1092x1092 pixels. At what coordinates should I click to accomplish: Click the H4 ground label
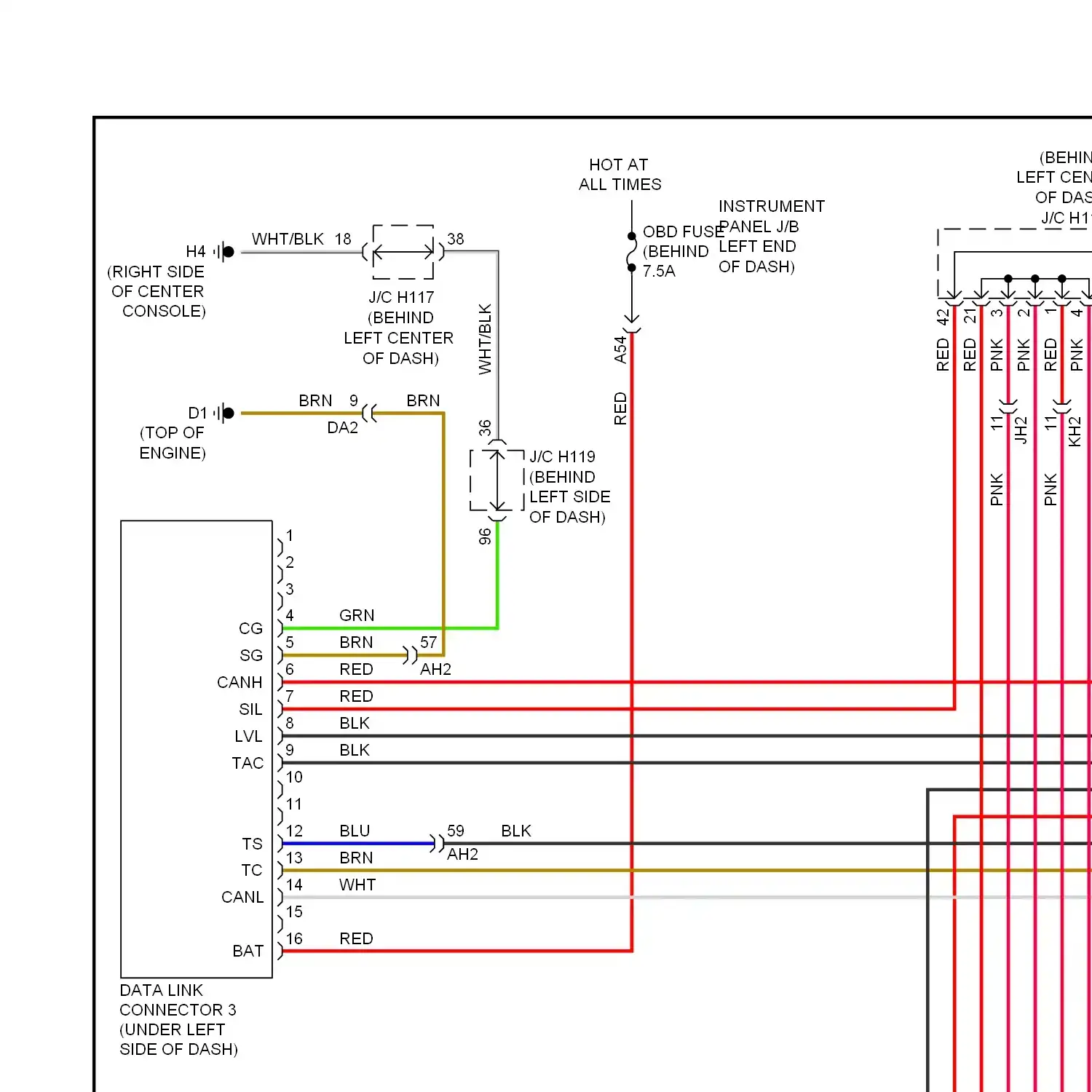pyautogui.click(x=196, y=252)
